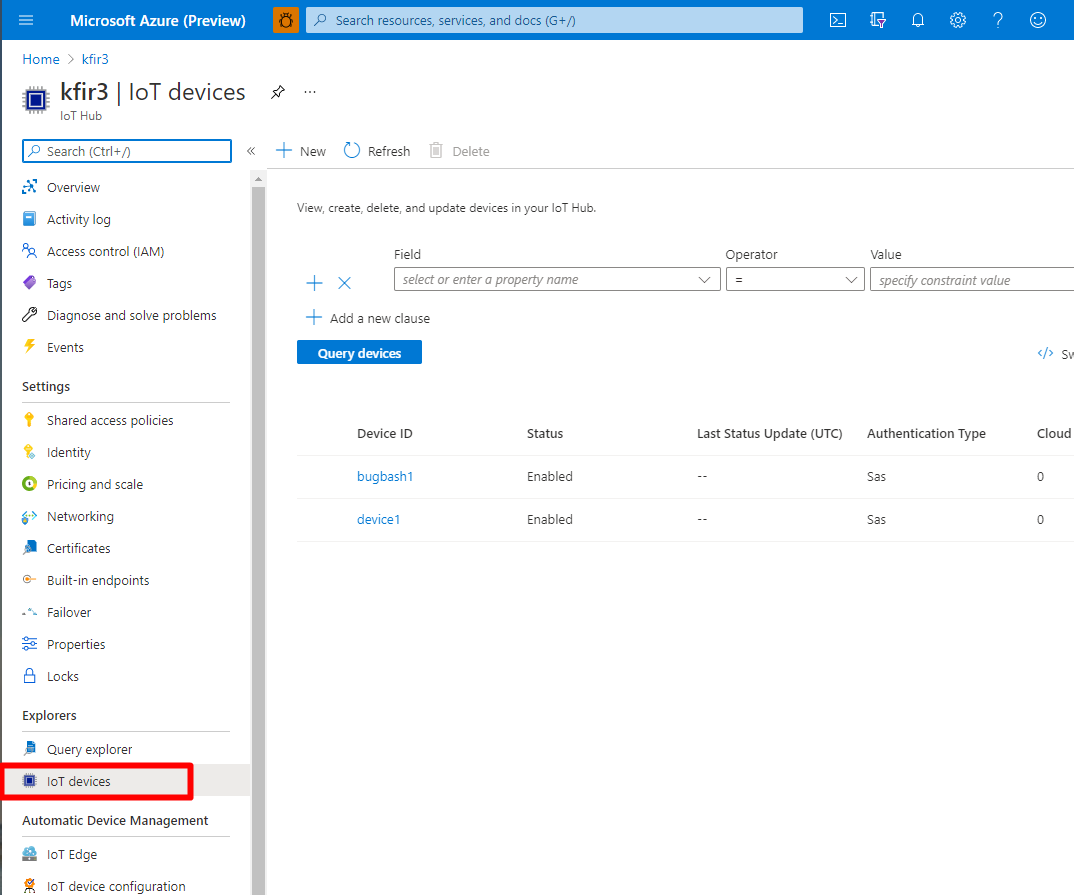1074x895 pixels.
Task: Open the bugbash1 device
Action: tap(385, 476)
